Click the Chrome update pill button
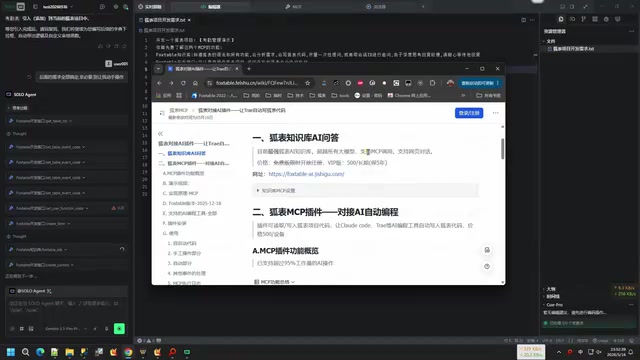 point(480,83)
